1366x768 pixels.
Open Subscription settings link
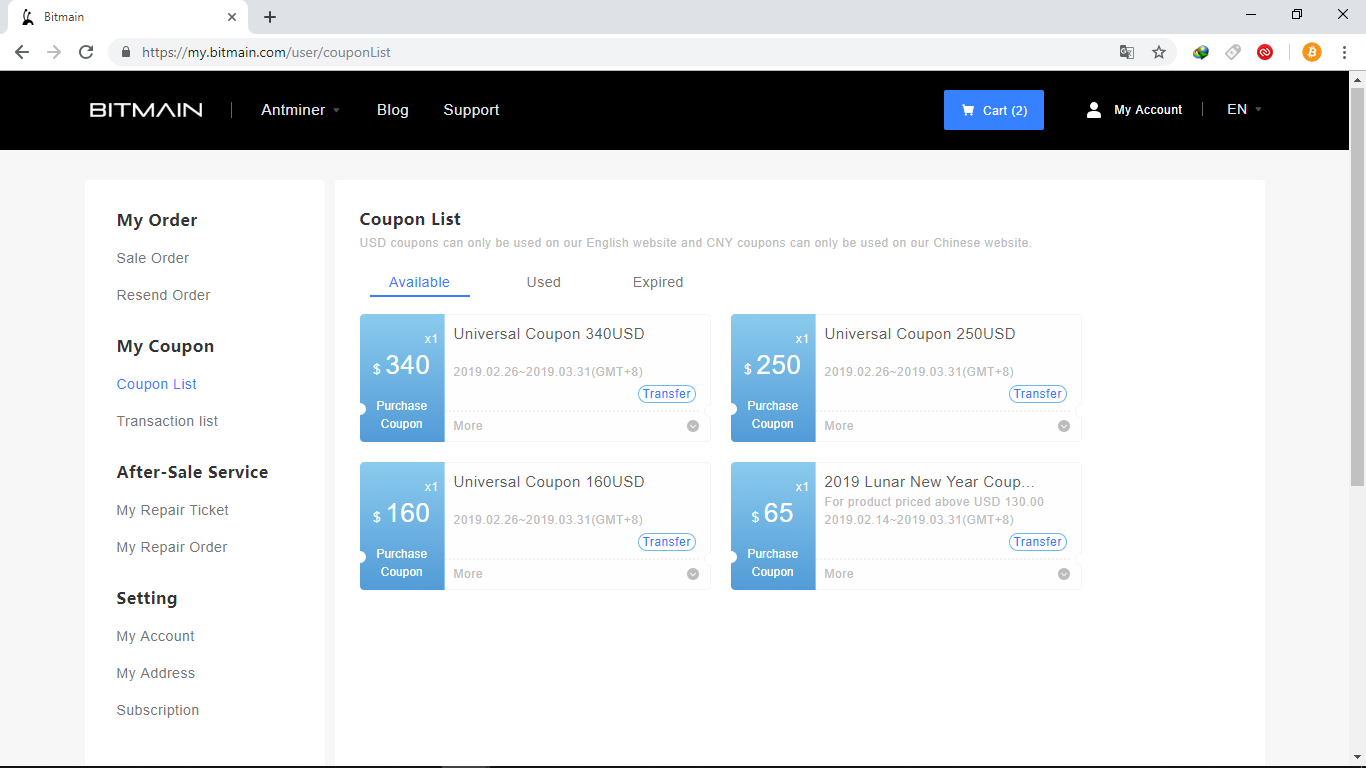158,710
